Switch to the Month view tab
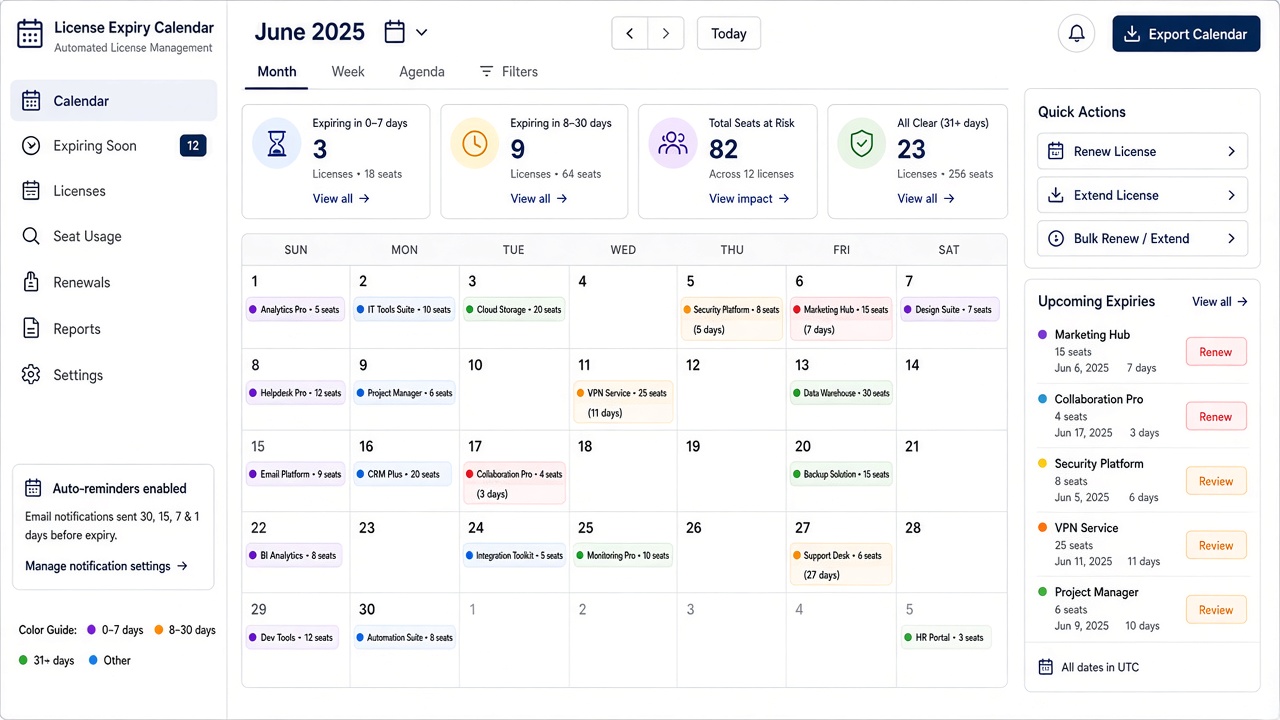Viewport: 1280px width, 720px height. (x=277, y=72)
